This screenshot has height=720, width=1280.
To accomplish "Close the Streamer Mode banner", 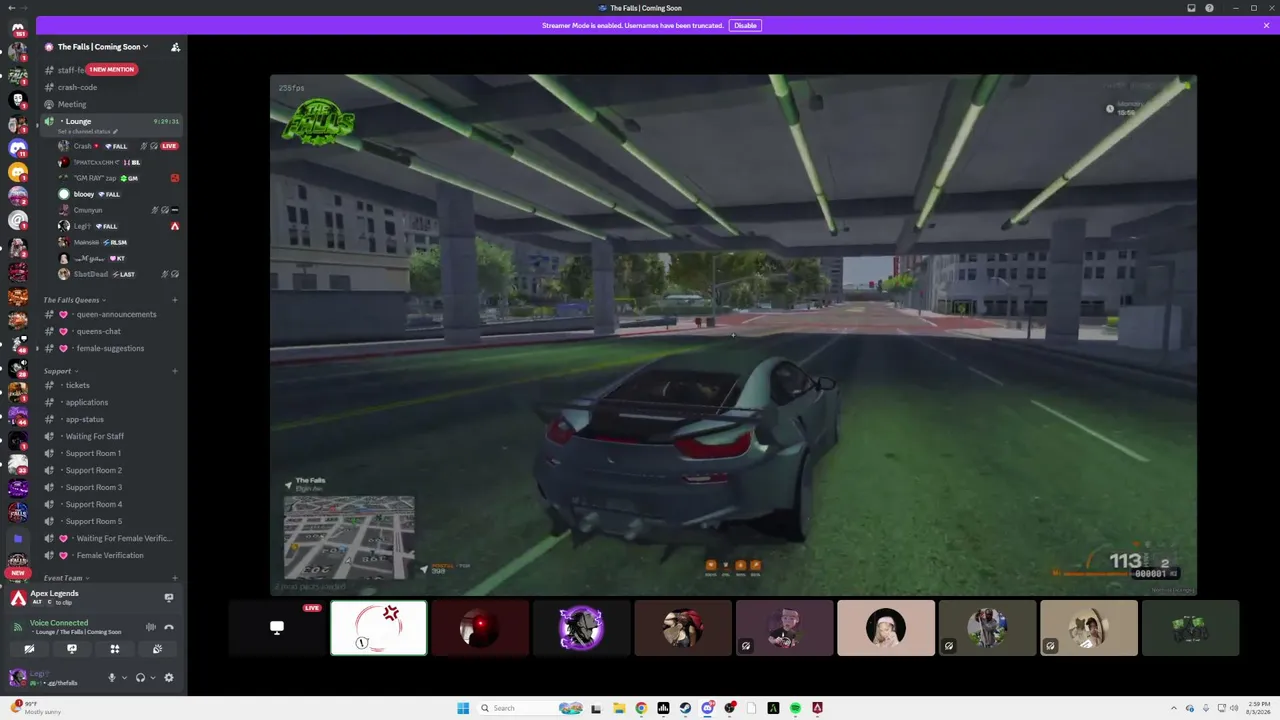I will coord(1266,25).
